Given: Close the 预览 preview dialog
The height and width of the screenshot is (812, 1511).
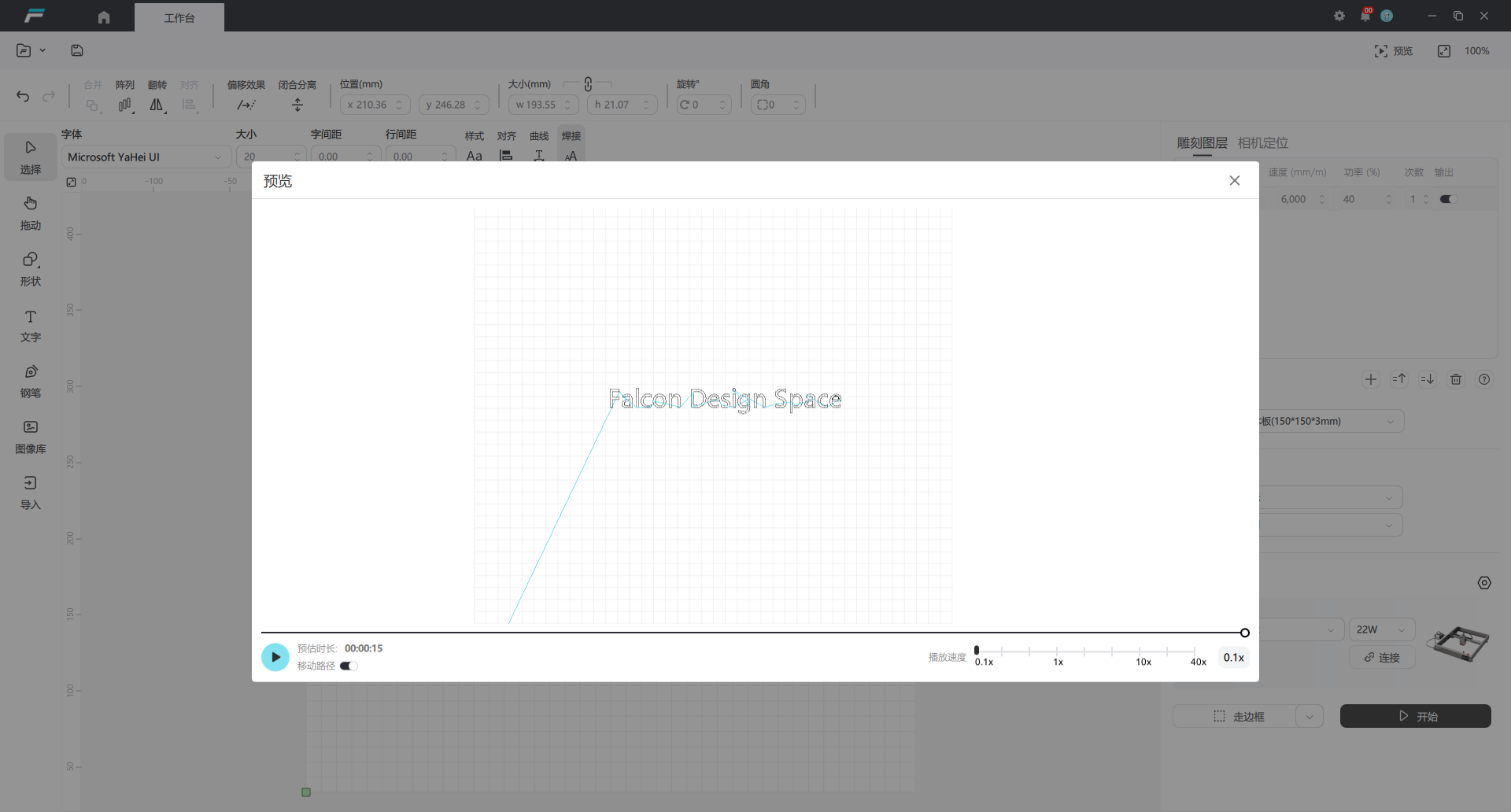Looking at the screenshot, I should [x=1234, y=181].
